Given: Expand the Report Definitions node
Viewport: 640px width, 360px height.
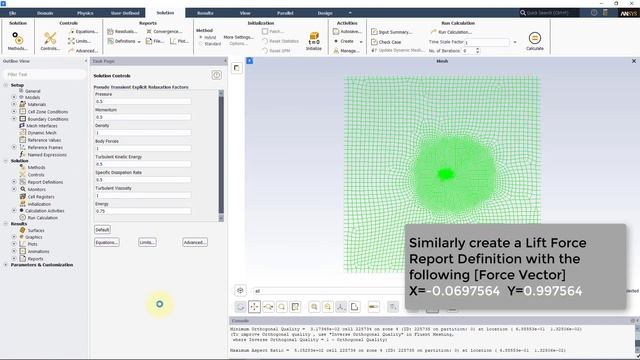Looking at the screenshot, I should click(x=14, y=182).
